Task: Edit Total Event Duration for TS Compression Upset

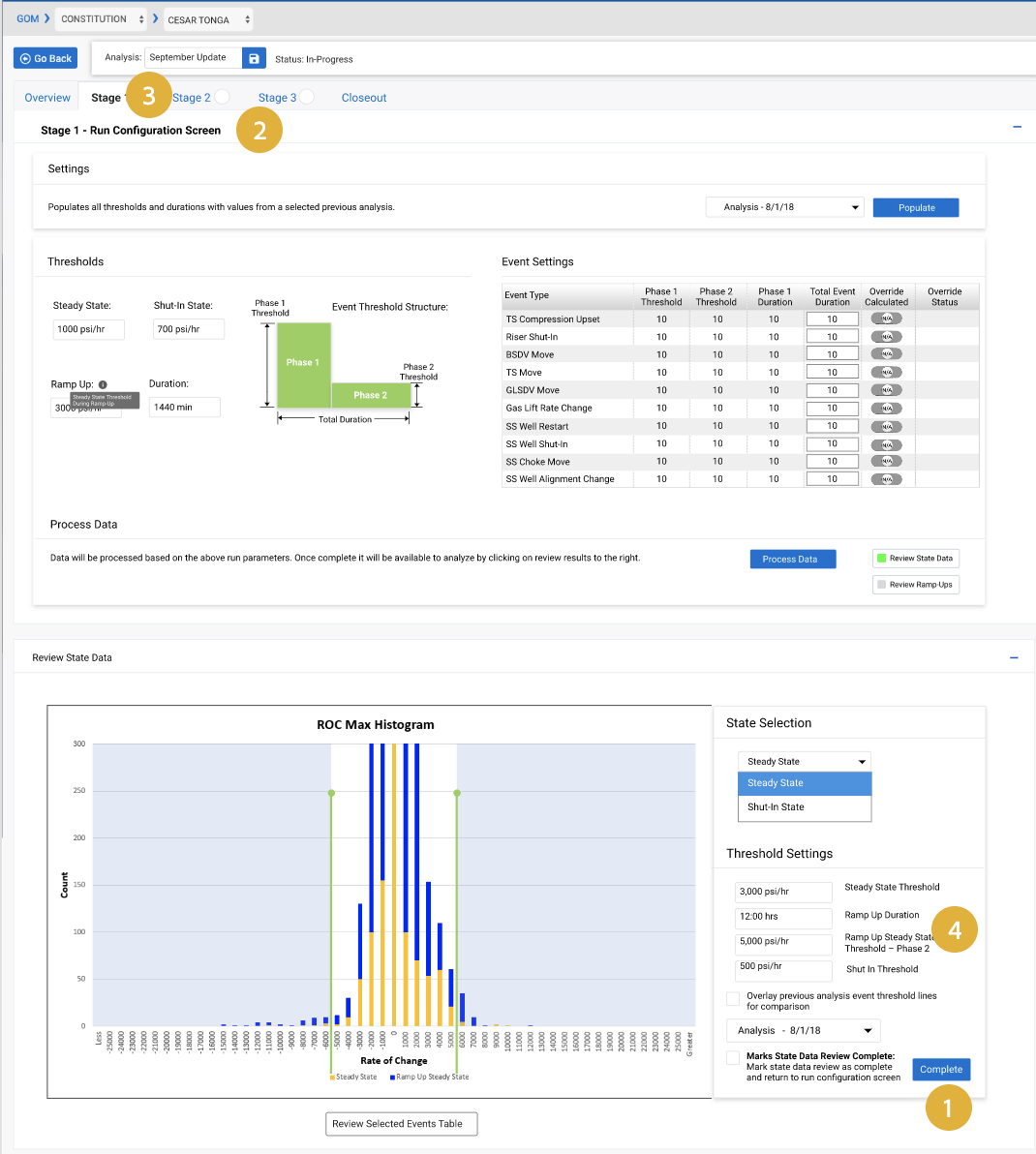Action: click(x=832, y=319)
